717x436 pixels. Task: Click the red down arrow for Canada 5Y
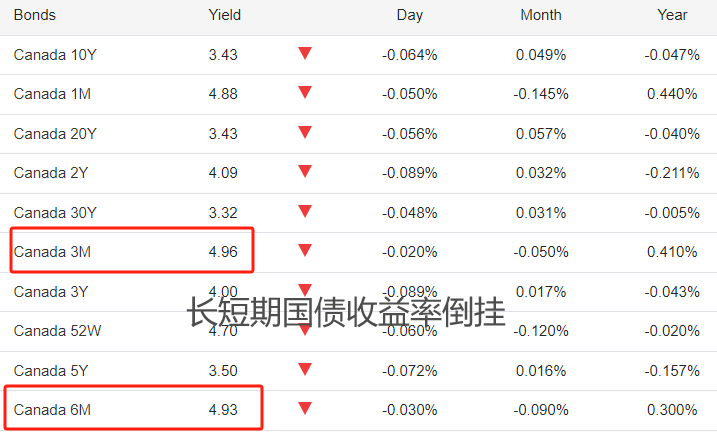tap(305, 370)
